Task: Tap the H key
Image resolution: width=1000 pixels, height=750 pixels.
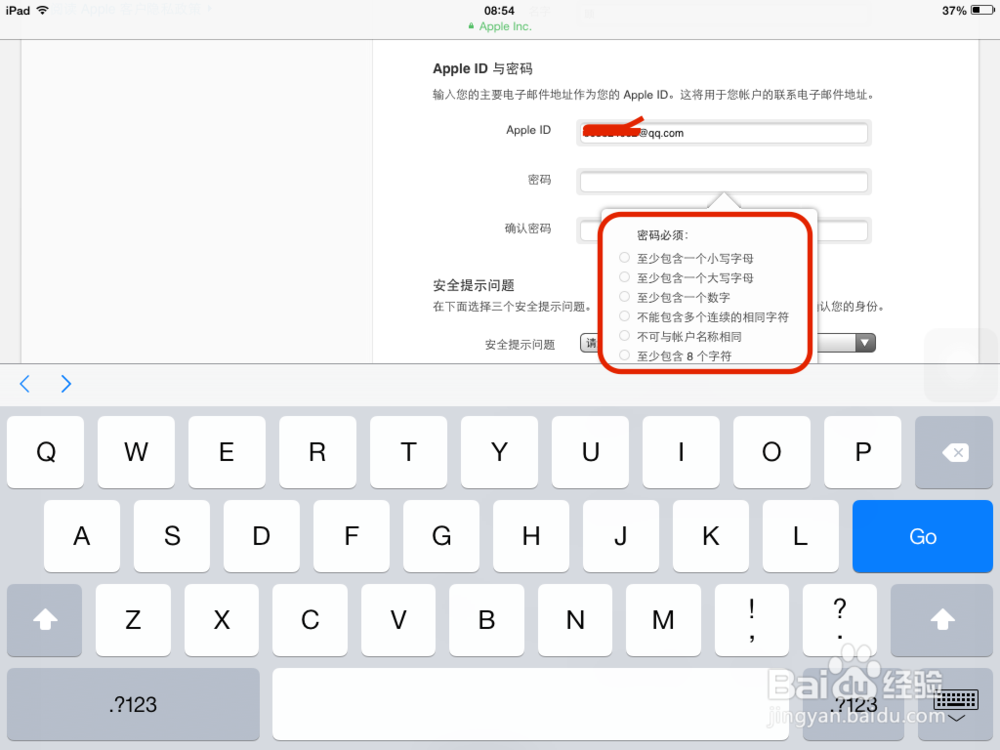Action: tap(531, 536)
